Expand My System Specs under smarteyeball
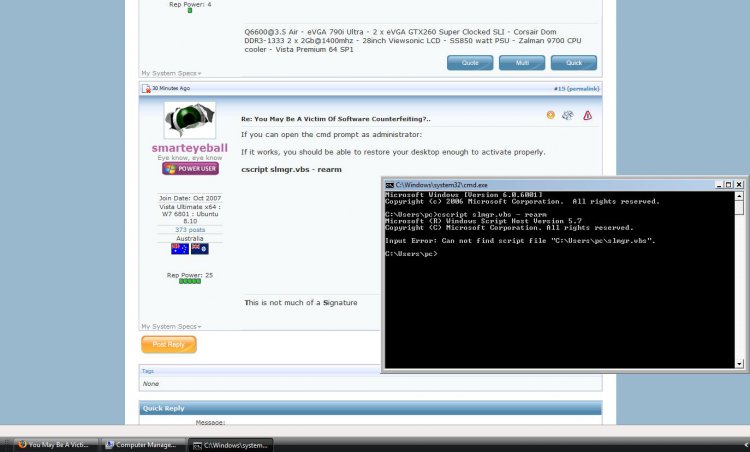 pos(170,326)
